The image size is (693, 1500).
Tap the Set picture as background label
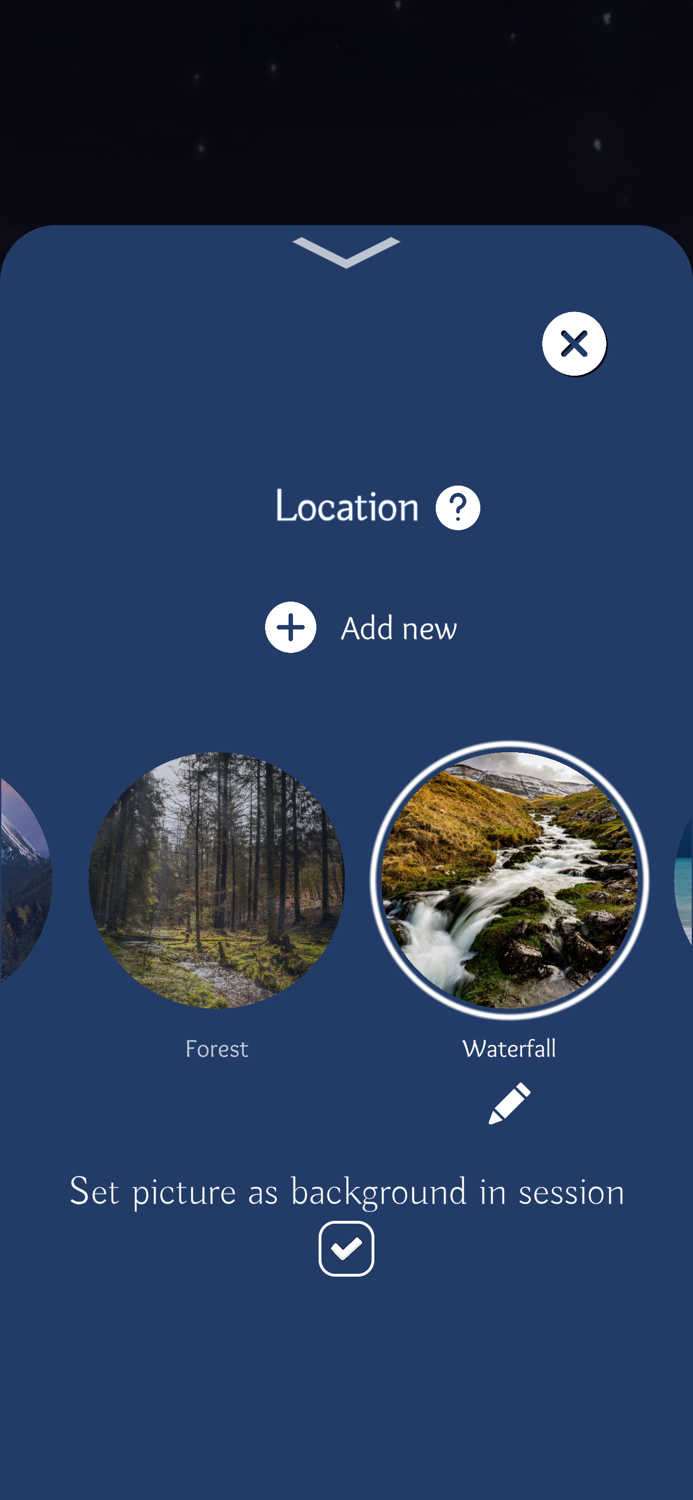[346, 1192]
